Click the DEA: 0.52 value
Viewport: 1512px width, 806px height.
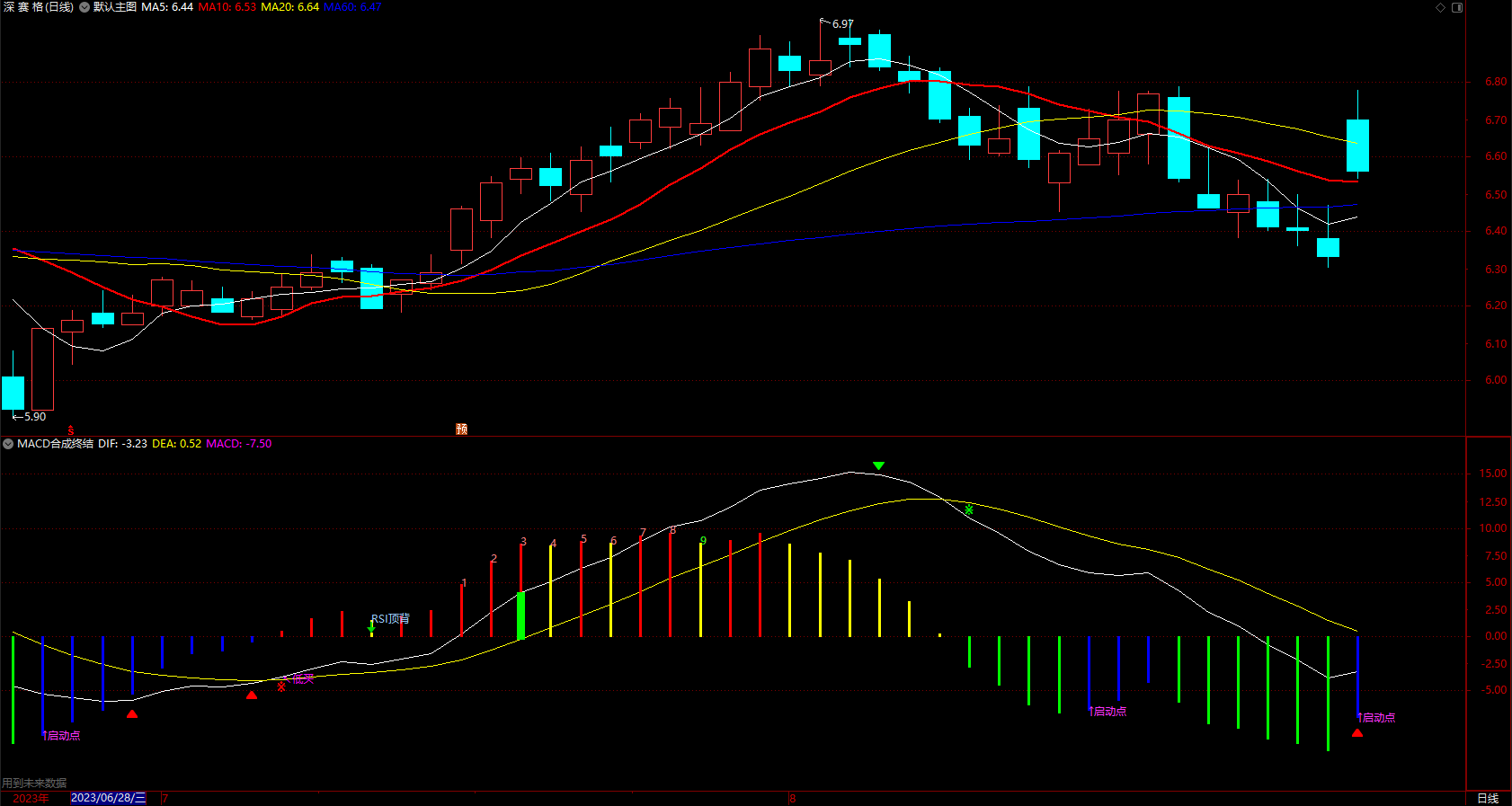pos(176,444)
